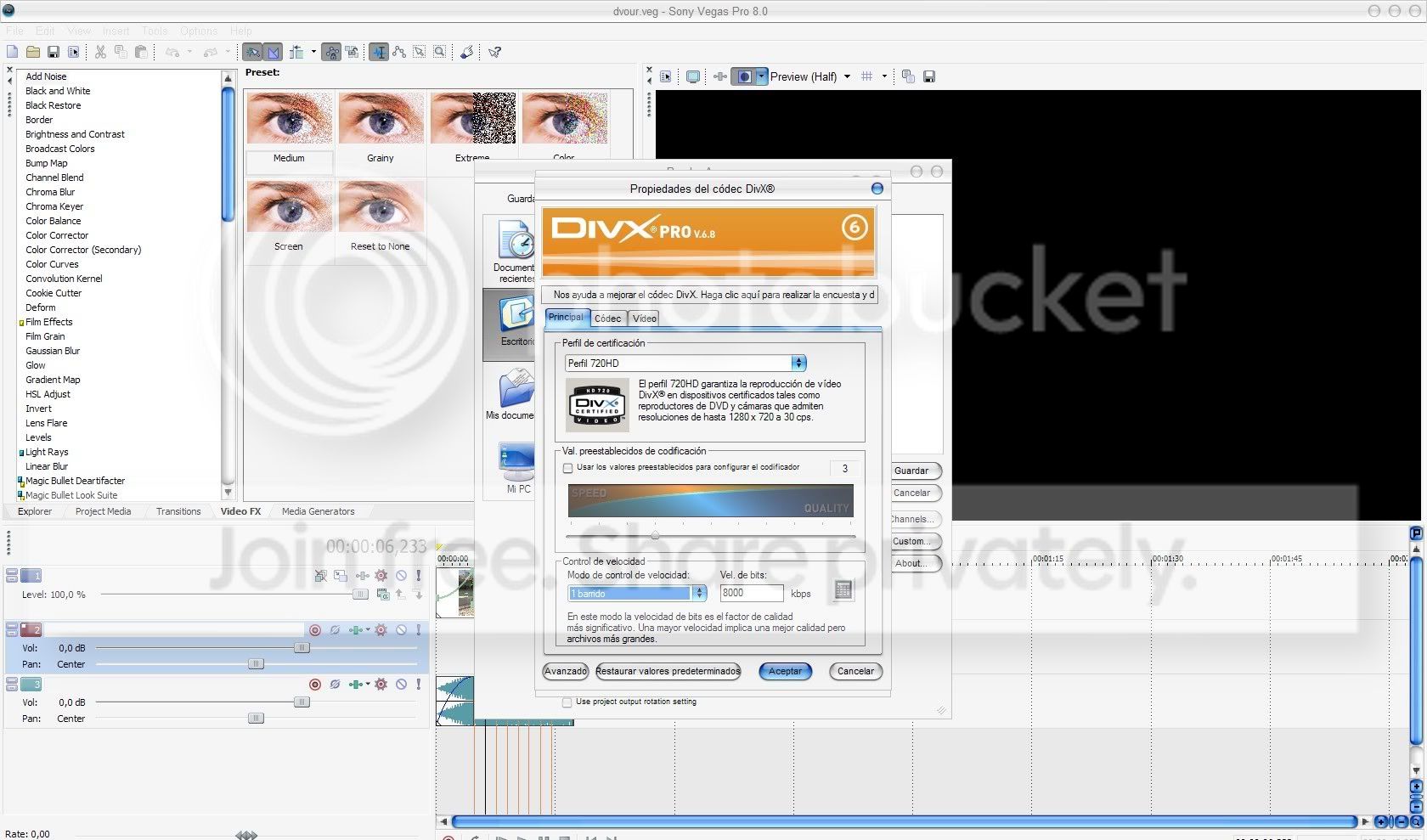Select the Normal Edit tool on the toolbar
The image size is (1427, 840).
[x=379, y=52]
